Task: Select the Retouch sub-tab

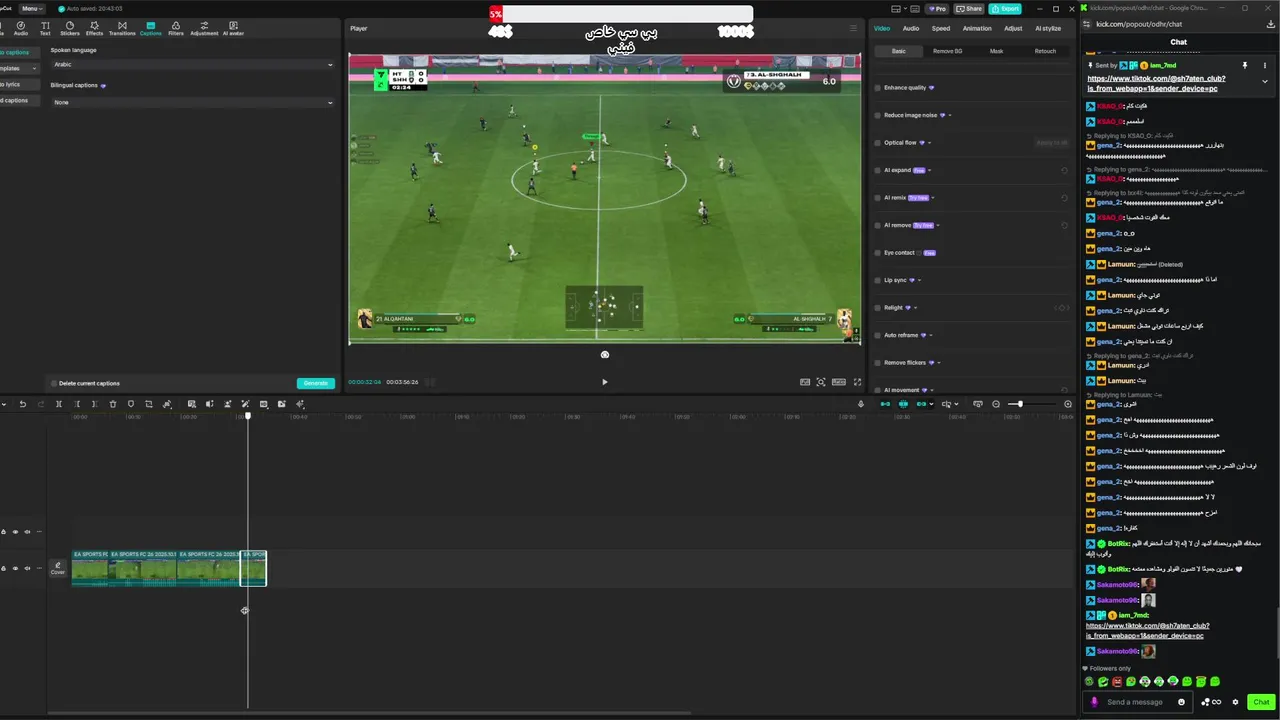Action: click(x=1045, y=51)
